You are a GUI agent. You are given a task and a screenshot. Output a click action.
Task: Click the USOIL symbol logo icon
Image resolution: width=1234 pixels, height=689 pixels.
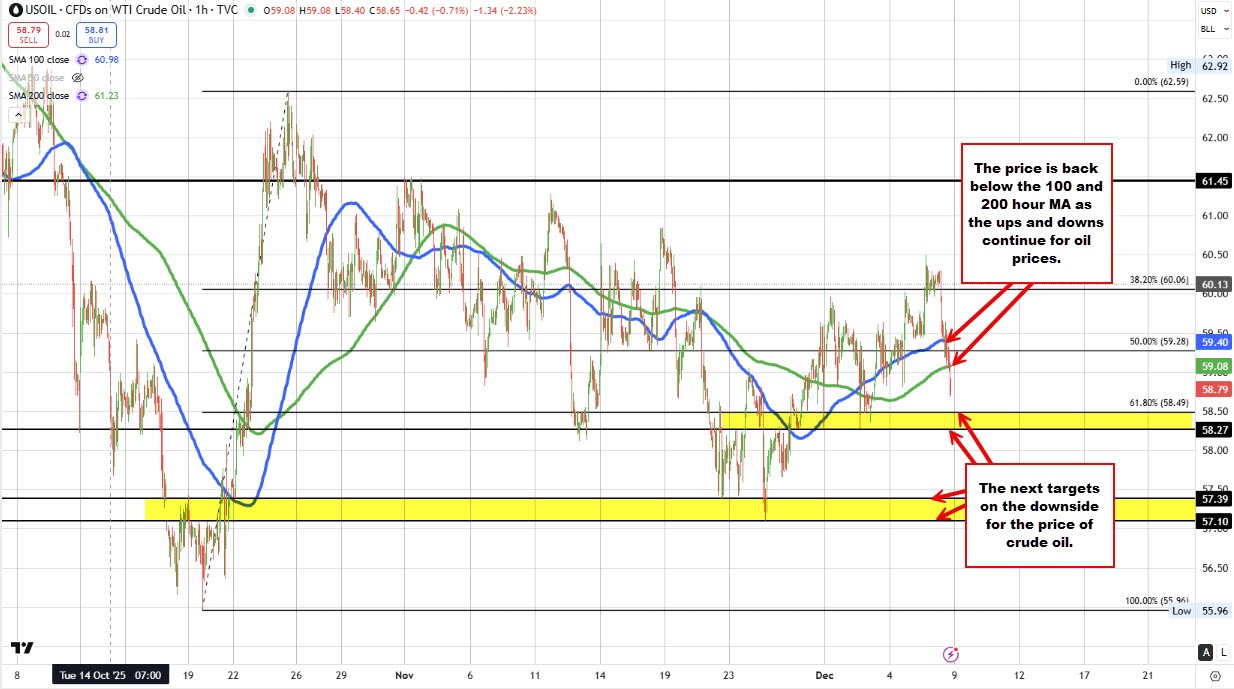point(16,10)
